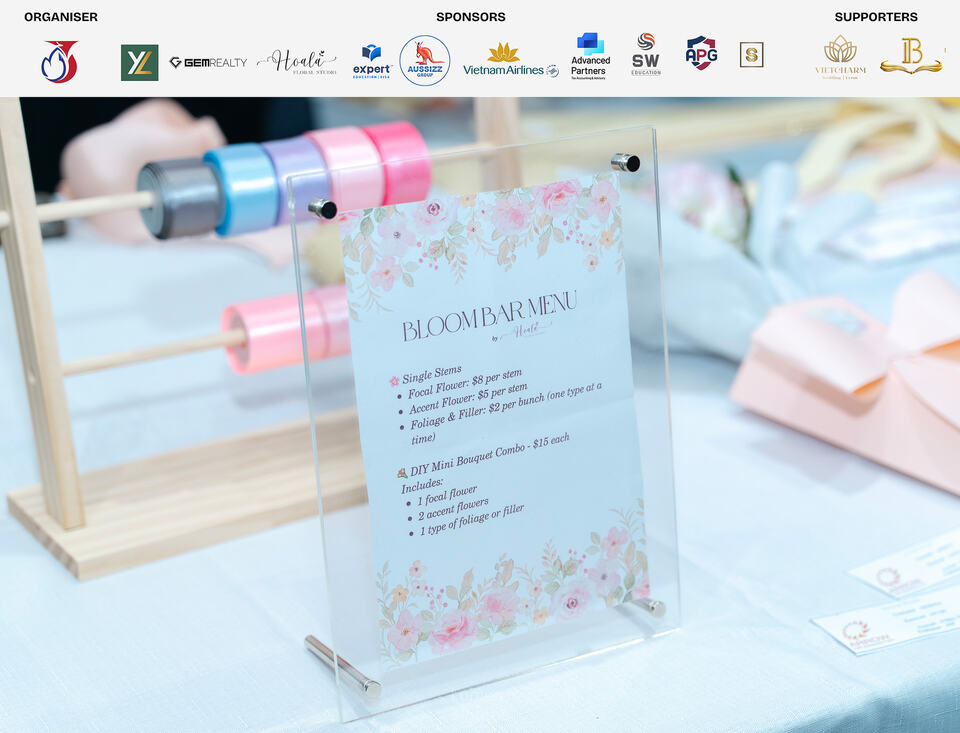Click the SW Education logo
Screen dimensions: 960x733
click(646, 55)
